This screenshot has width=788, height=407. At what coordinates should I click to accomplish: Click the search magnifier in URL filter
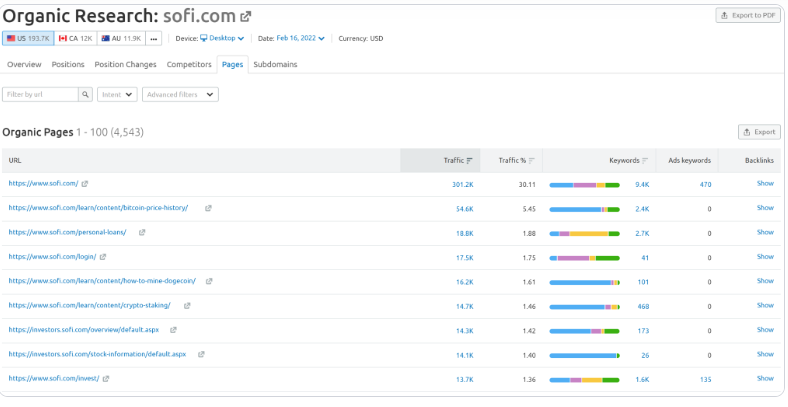point(85,94)
